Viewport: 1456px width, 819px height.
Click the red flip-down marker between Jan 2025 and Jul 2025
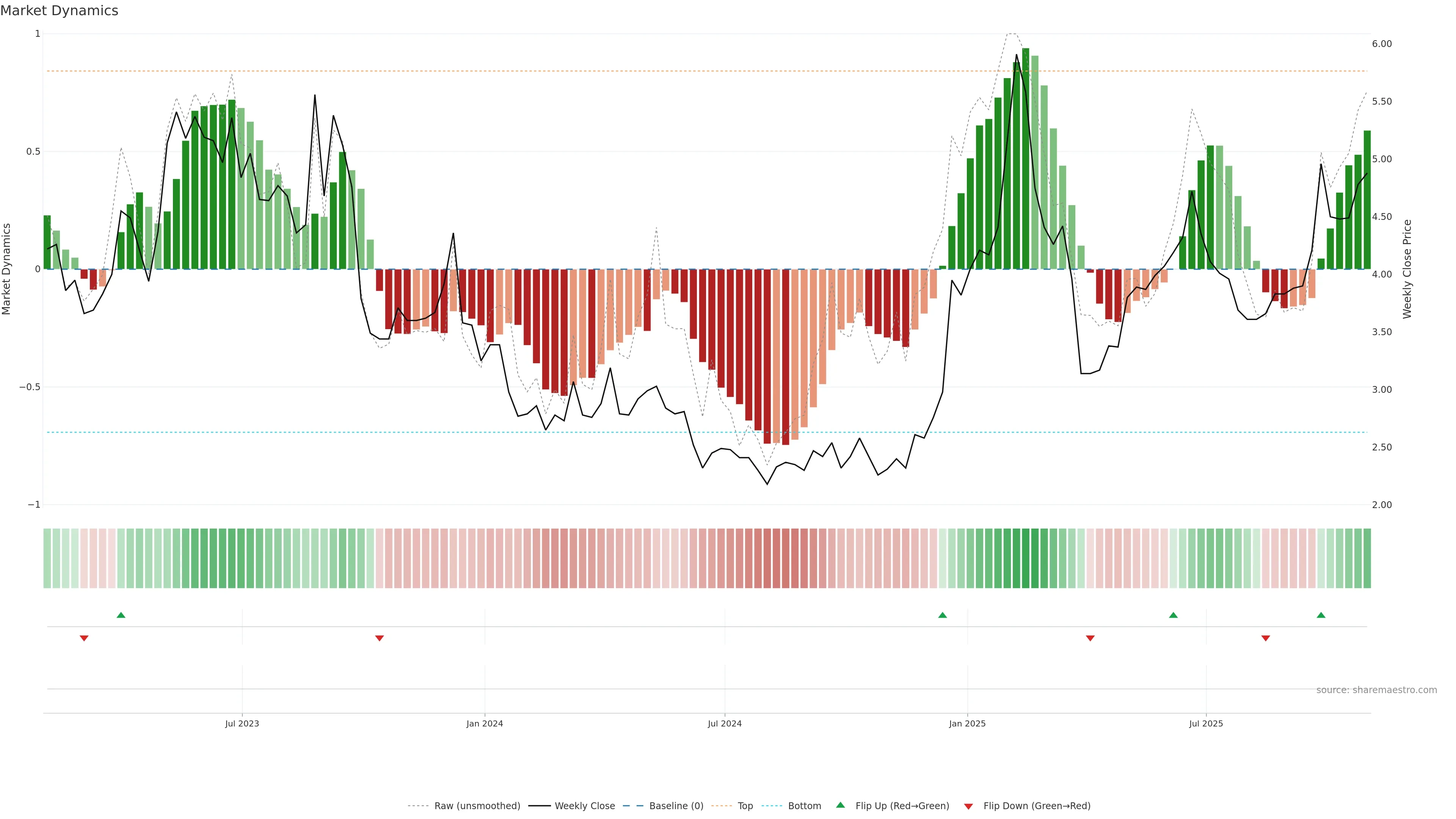tap(1090, 638)
